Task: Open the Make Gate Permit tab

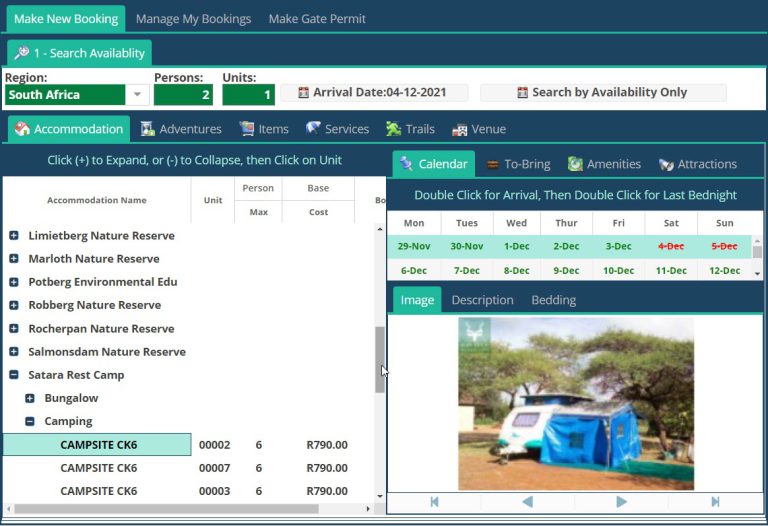Action: click(317, 19)
